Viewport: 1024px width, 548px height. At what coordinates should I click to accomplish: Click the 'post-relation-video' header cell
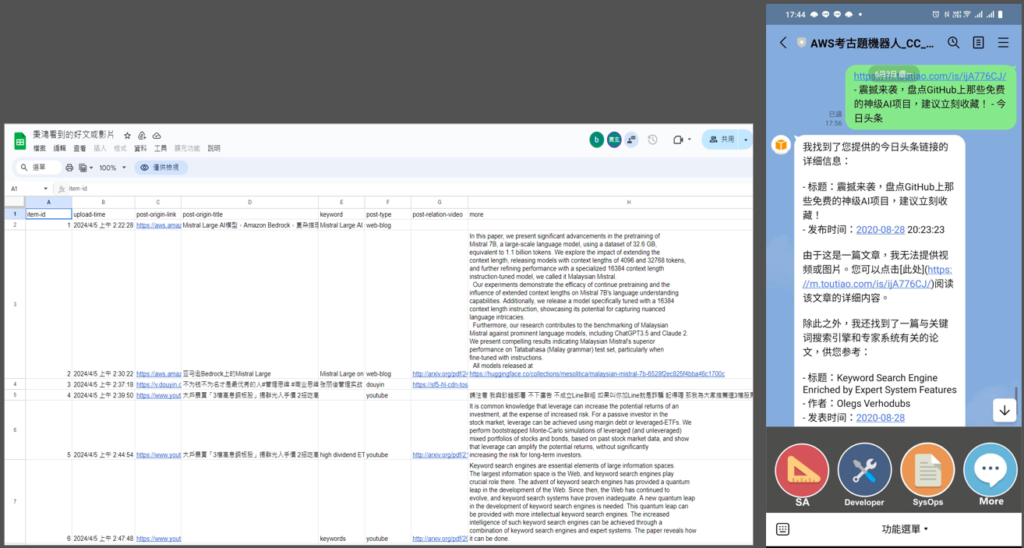440,214
